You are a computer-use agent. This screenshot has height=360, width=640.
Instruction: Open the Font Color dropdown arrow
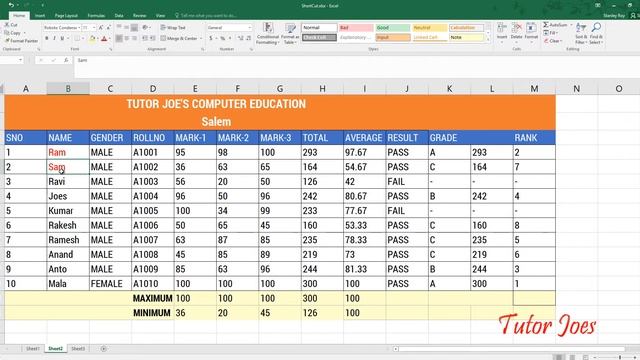(110, 39)
